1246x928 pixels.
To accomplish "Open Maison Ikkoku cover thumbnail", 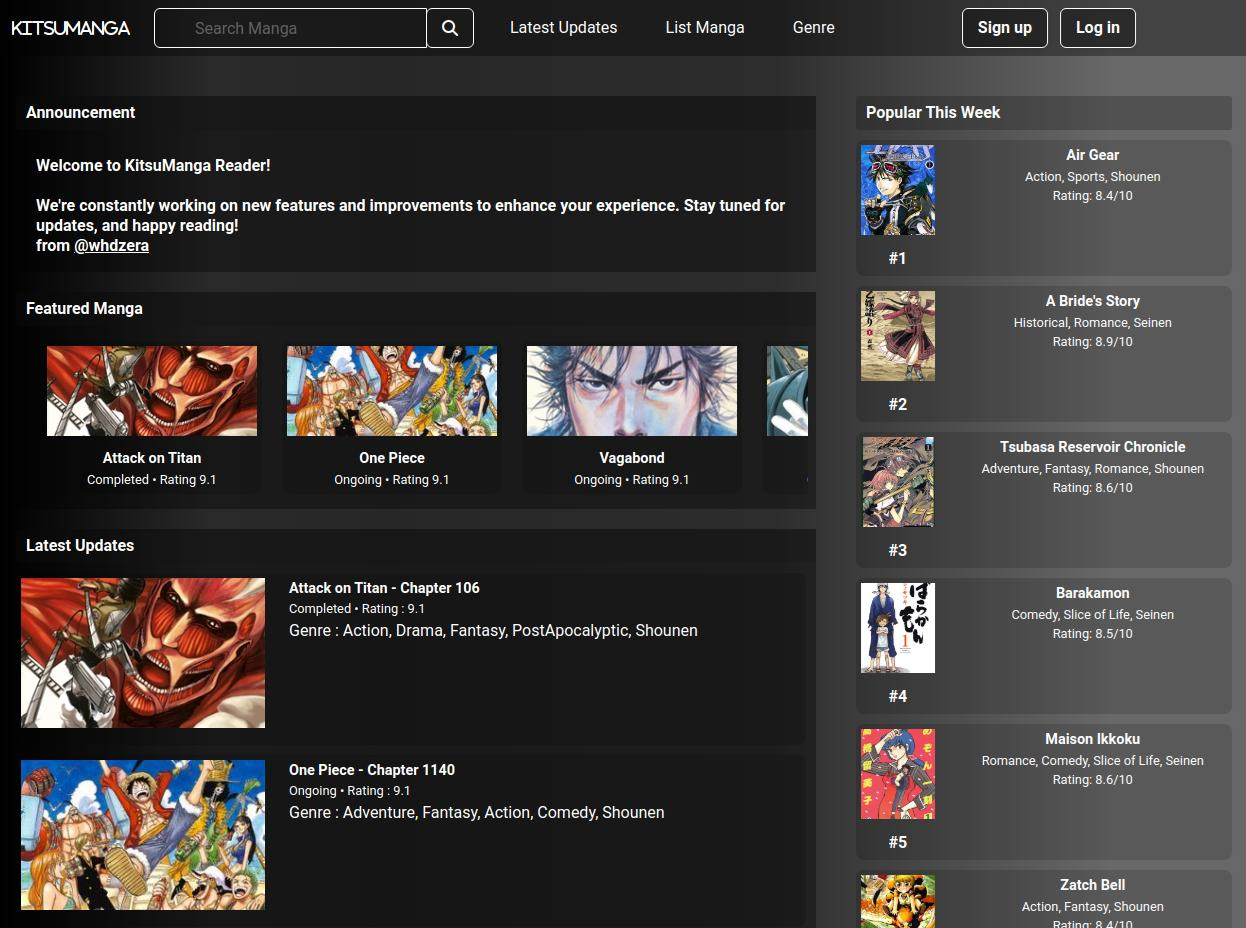I will click(x=898, y=774).
